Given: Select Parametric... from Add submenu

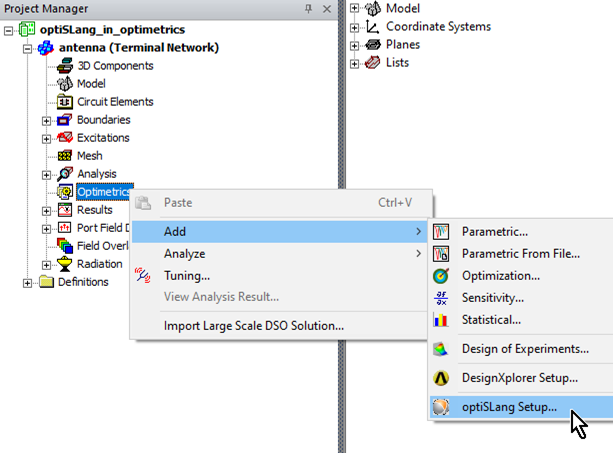Looking at the screenshot, I should [x=521, y=232].
